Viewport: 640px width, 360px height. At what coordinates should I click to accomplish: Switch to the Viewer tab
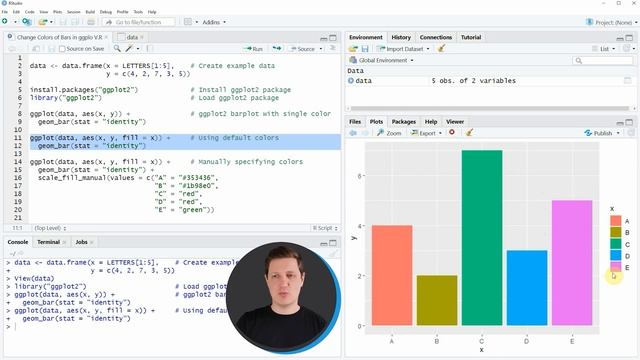[455, 122]
